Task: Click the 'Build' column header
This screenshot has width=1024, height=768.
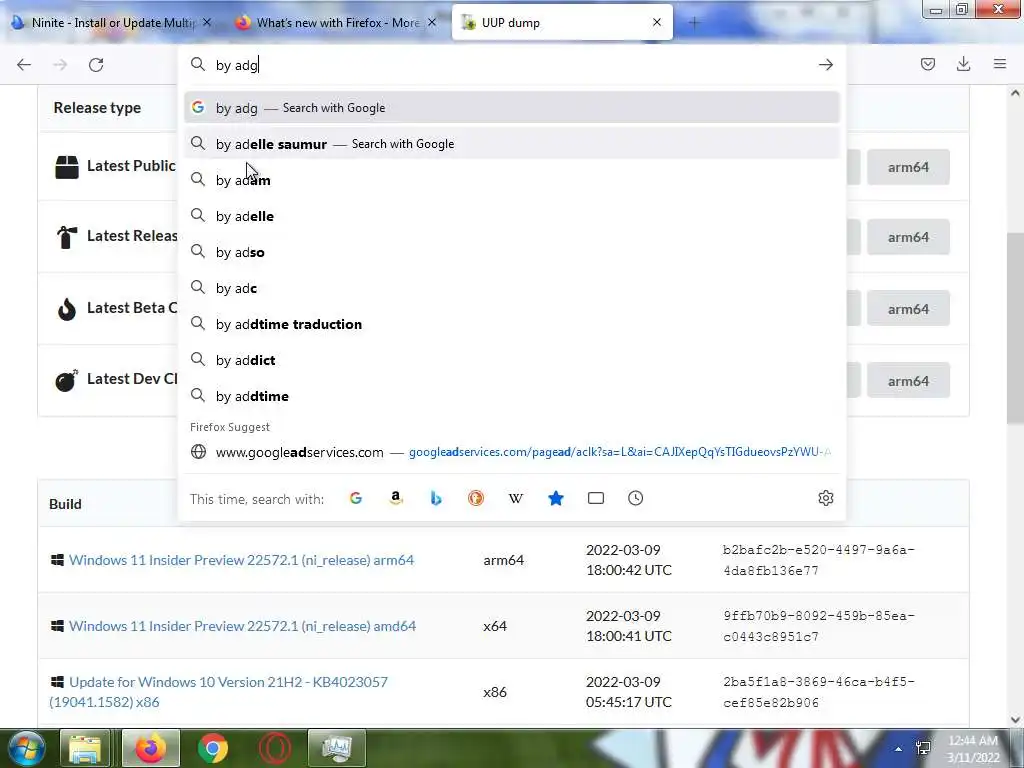Action: pyautogui.click(x=65, y=504)
